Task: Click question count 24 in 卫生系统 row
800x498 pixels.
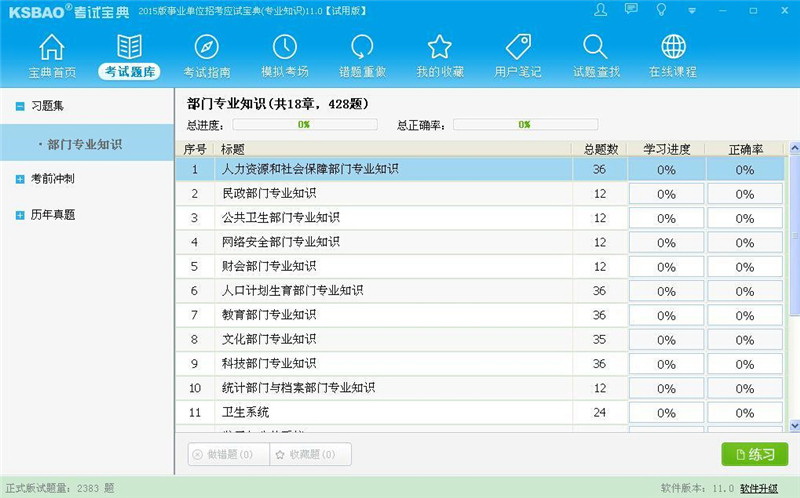Action: coord(599,412)
